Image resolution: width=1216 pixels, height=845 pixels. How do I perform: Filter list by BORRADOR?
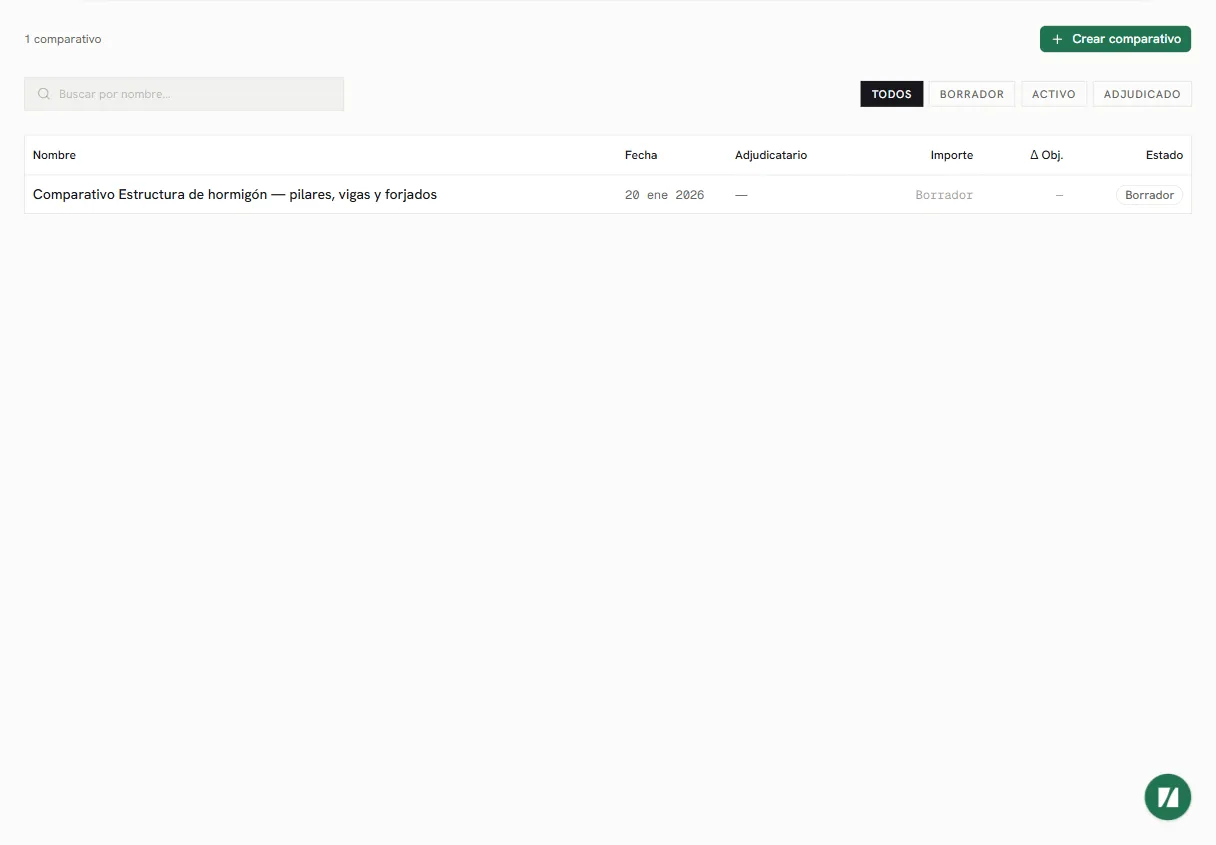(971, 94)
